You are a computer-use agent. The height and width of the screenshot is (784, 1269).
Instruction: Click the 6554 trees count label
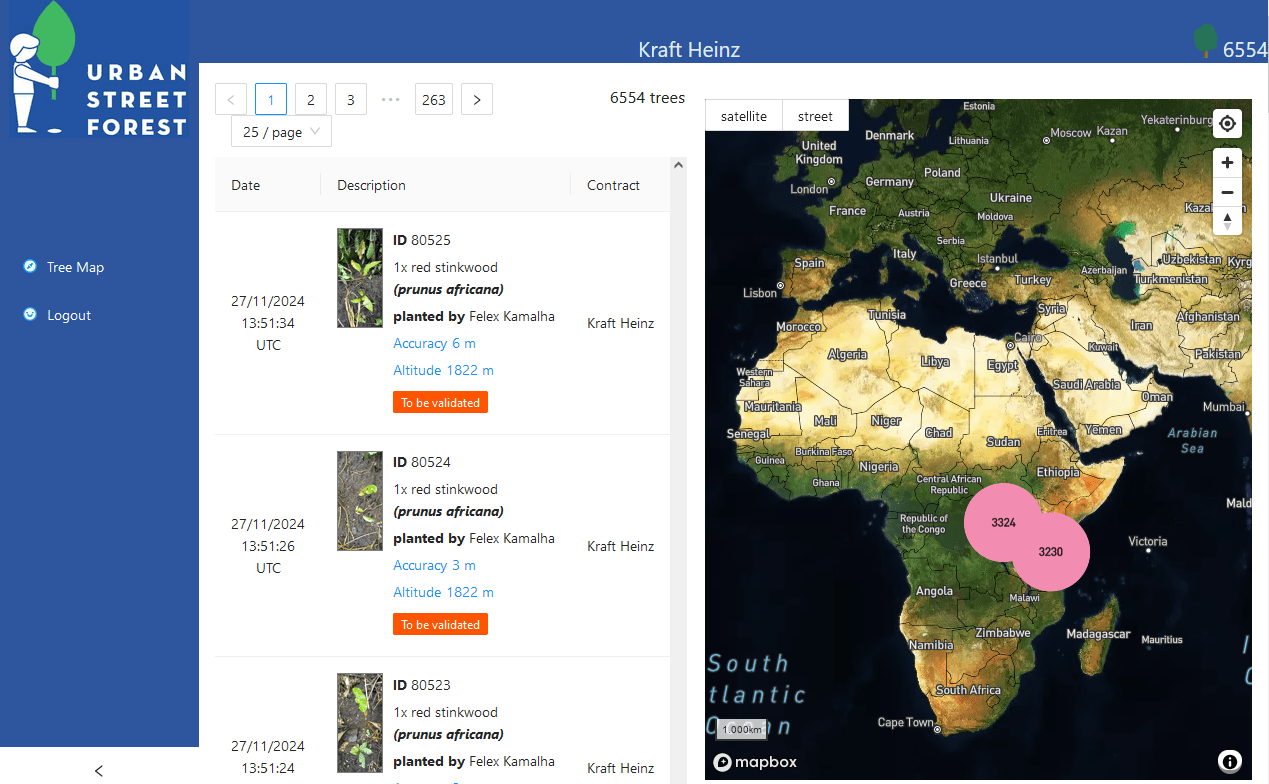coord(647,98)
